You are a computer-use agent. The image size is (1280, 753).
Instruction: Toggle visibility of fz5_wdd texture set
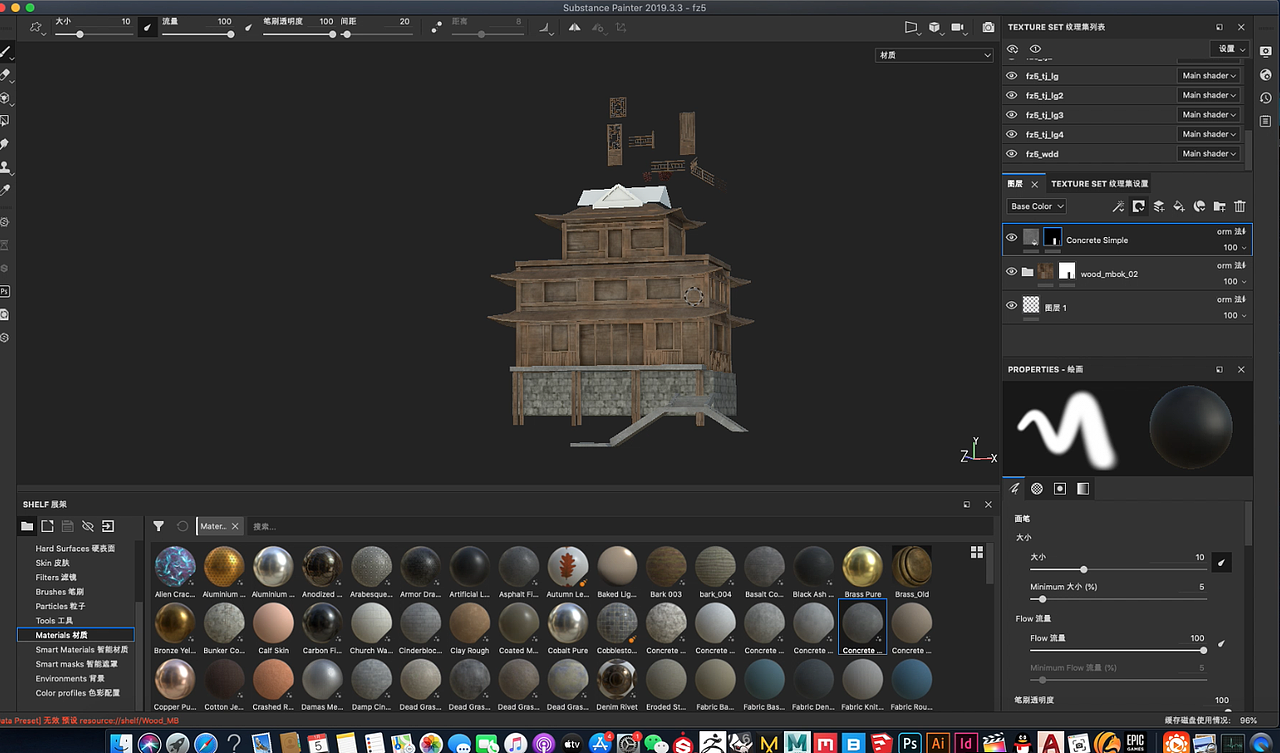(x=1012, y=154)
